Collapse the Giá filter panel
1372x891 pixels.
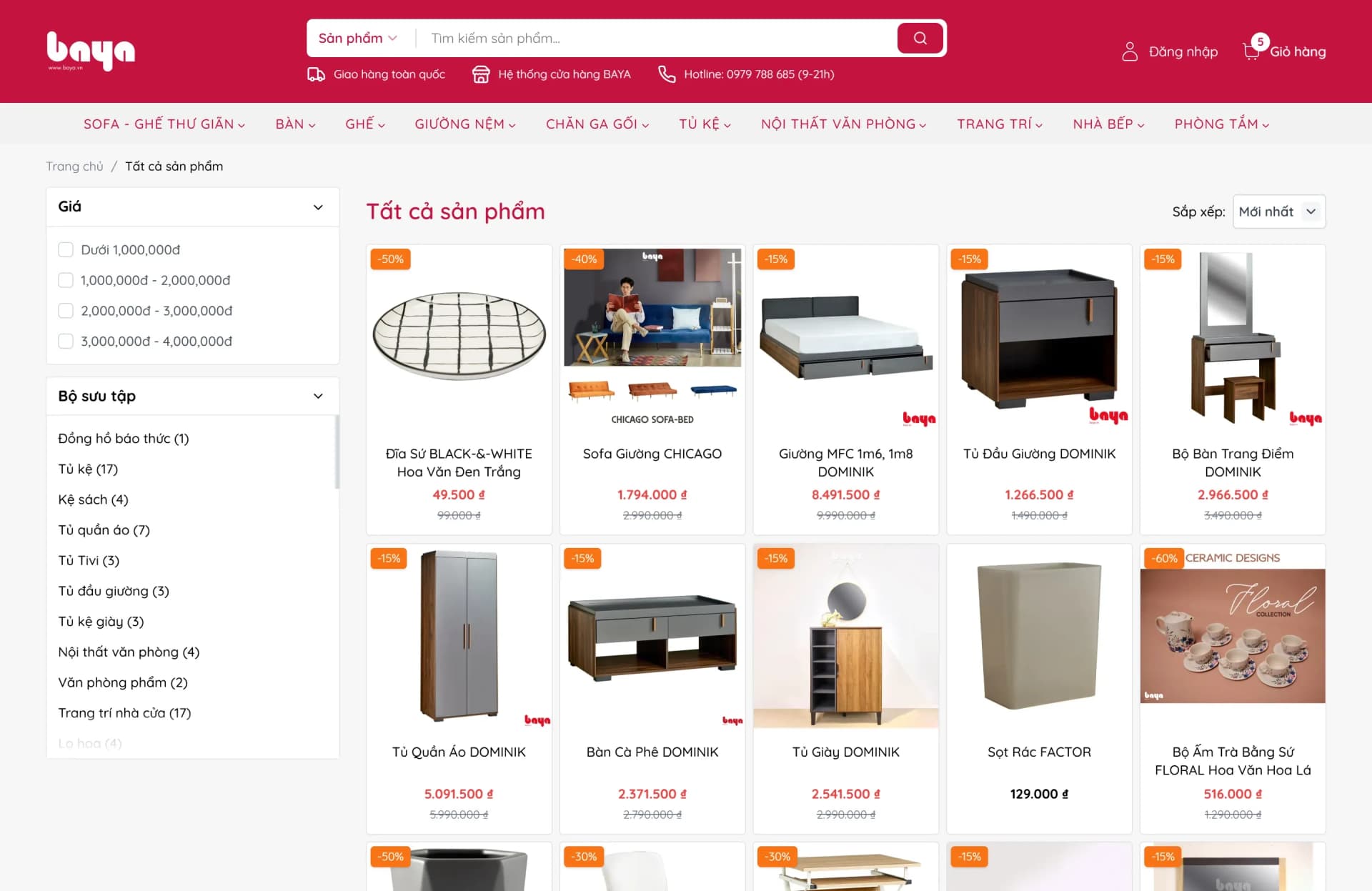tap(318, 207)
